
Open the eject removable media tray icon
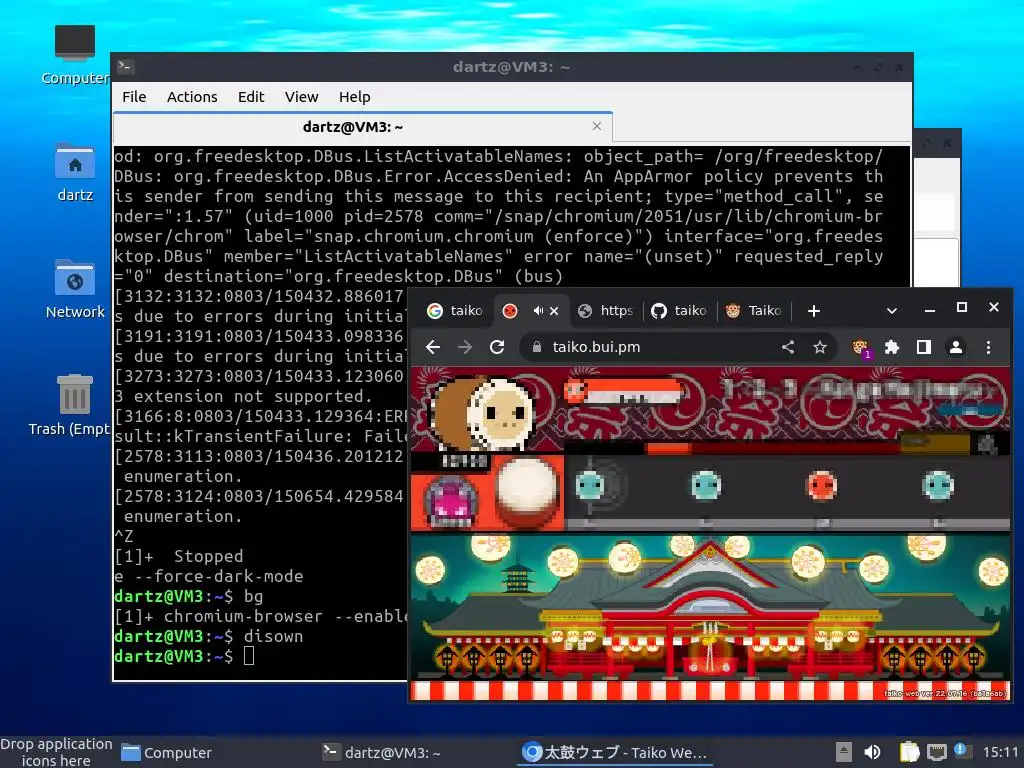[x=844, y=752]
